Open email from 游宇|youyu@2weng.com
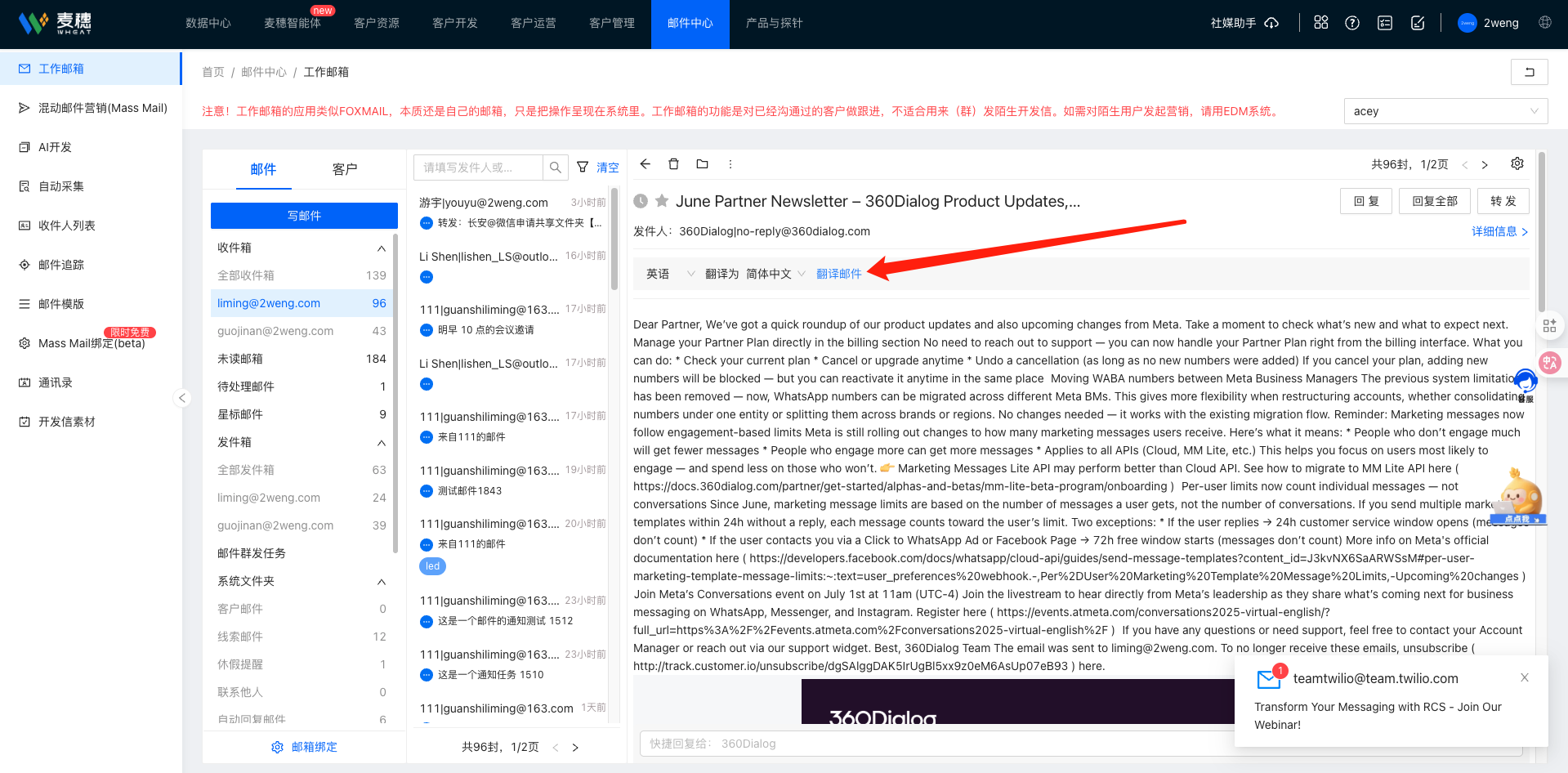This screenshot has width=1568, height=773. pos(512,212)
